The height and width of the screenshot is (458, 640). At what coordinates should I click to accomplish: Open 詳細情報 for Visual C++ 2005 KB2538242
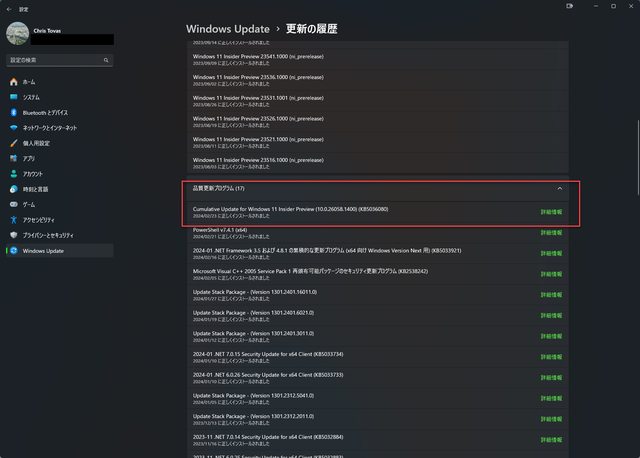coord(551,273)
